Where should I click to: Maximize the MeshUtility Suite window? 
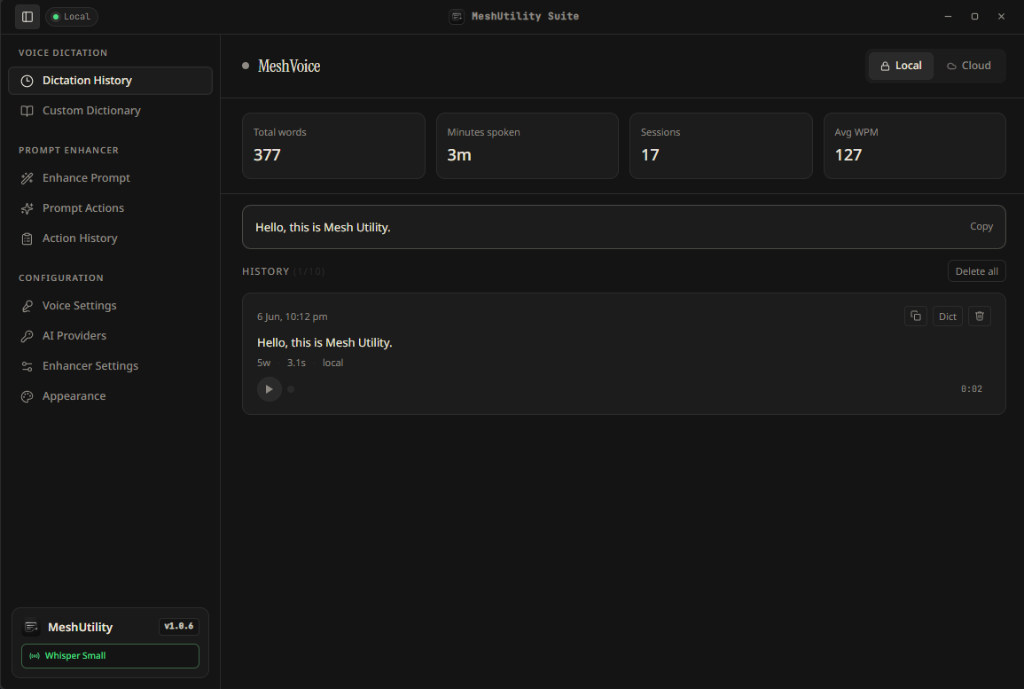coord(974,16)
